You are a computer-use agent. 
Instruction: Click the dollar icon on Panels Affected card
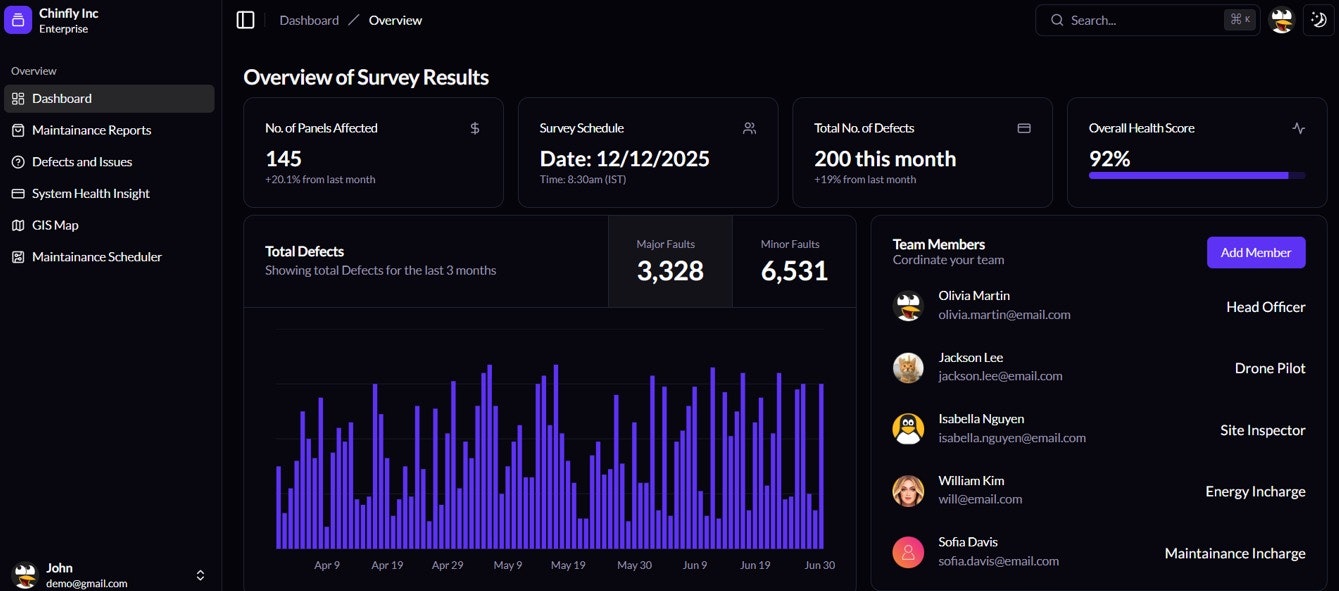pyautogui.click(x=475, y=128)
